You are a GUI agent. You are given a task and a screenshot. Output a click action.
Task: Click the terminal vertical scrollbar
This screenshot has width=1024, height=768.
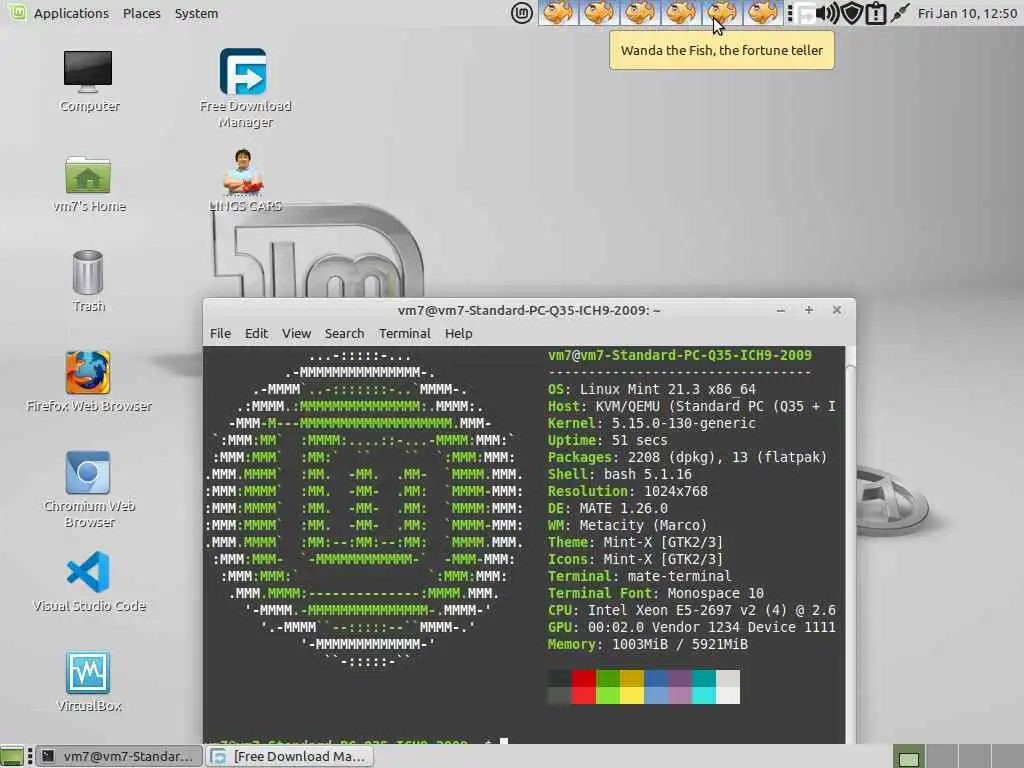pos(850,545)
